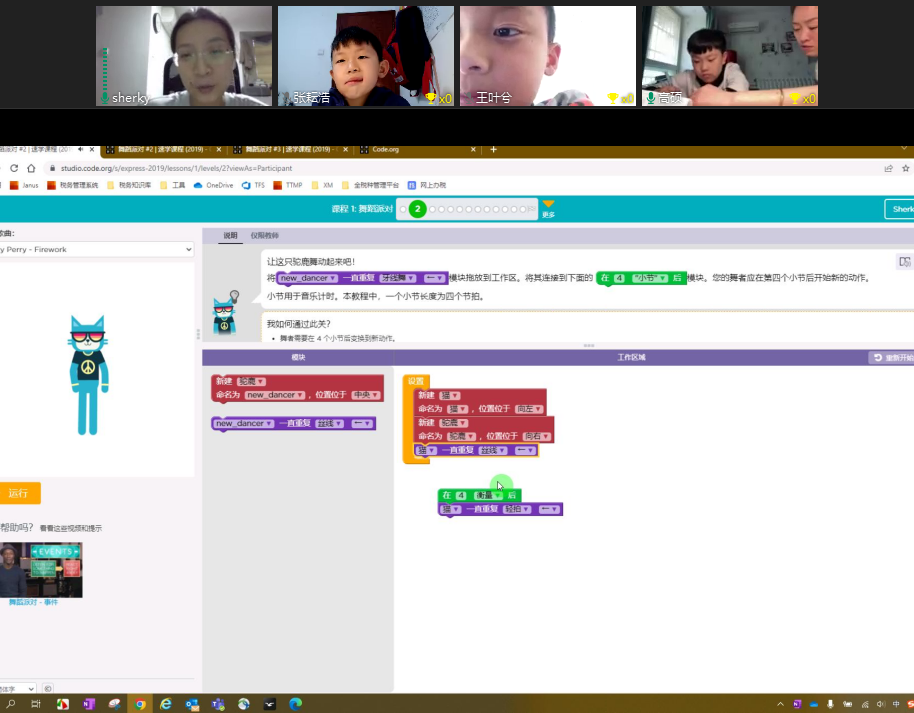Switch to Chrome on the taskbar
This screenshot has height=713, width=914.
(140, 704)
